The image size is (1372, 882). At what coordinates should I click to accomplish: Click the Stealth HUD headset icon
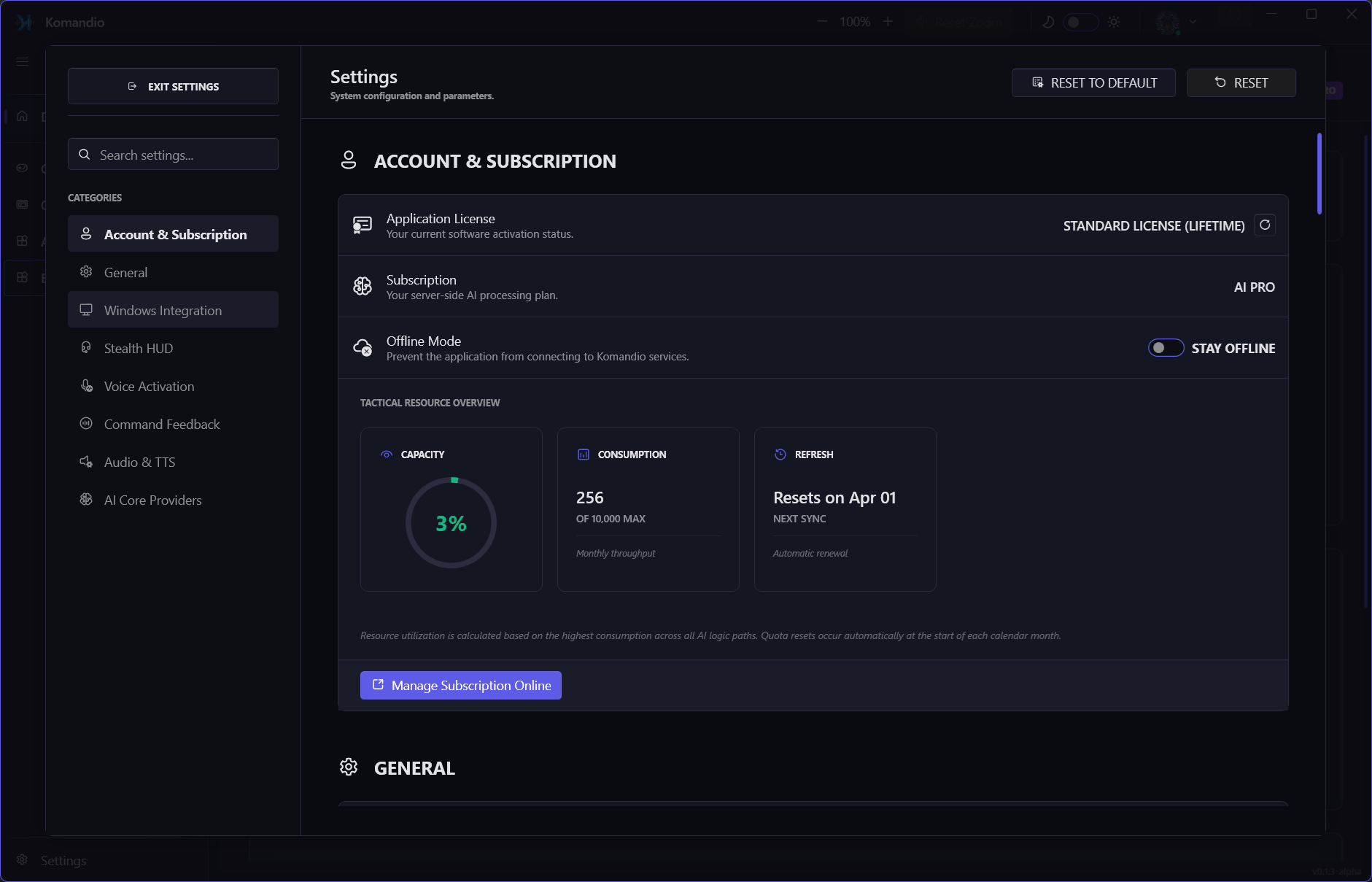point(86,348)
